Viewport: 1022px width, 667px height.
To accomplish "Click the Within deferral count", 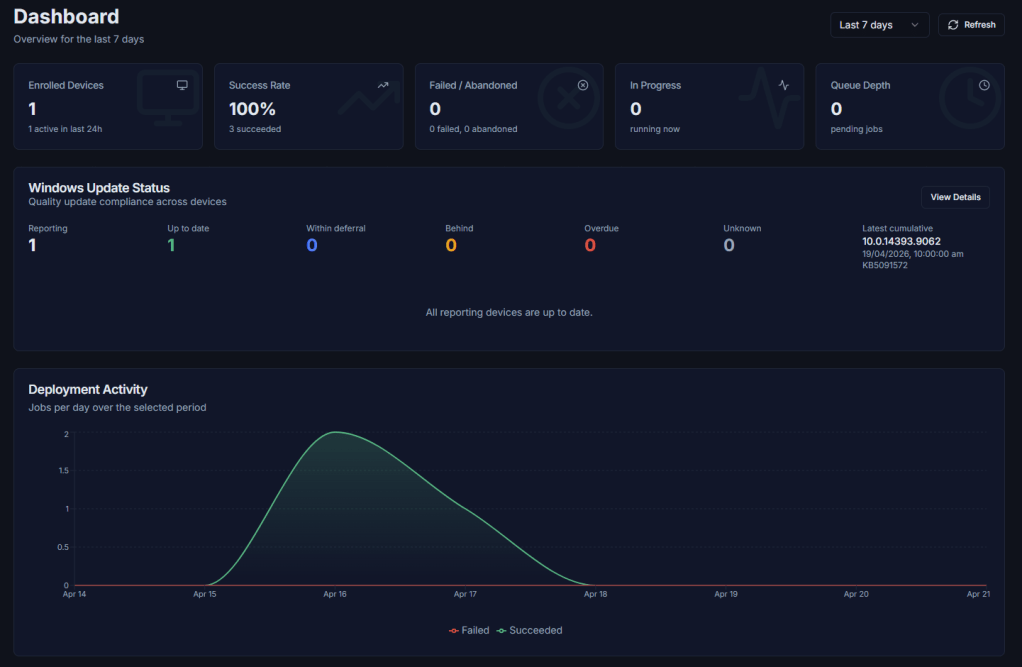I will (x=312, y=245).
